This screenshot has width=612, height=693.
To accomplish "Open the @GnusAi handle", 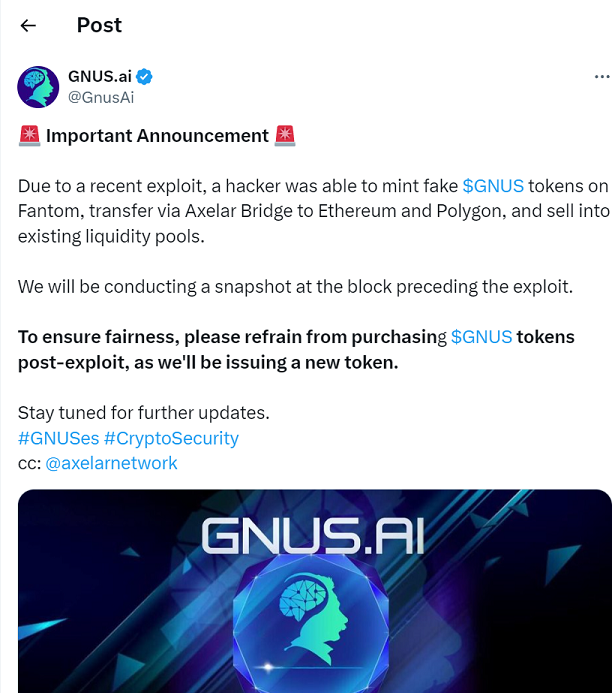I will (100, 97).
